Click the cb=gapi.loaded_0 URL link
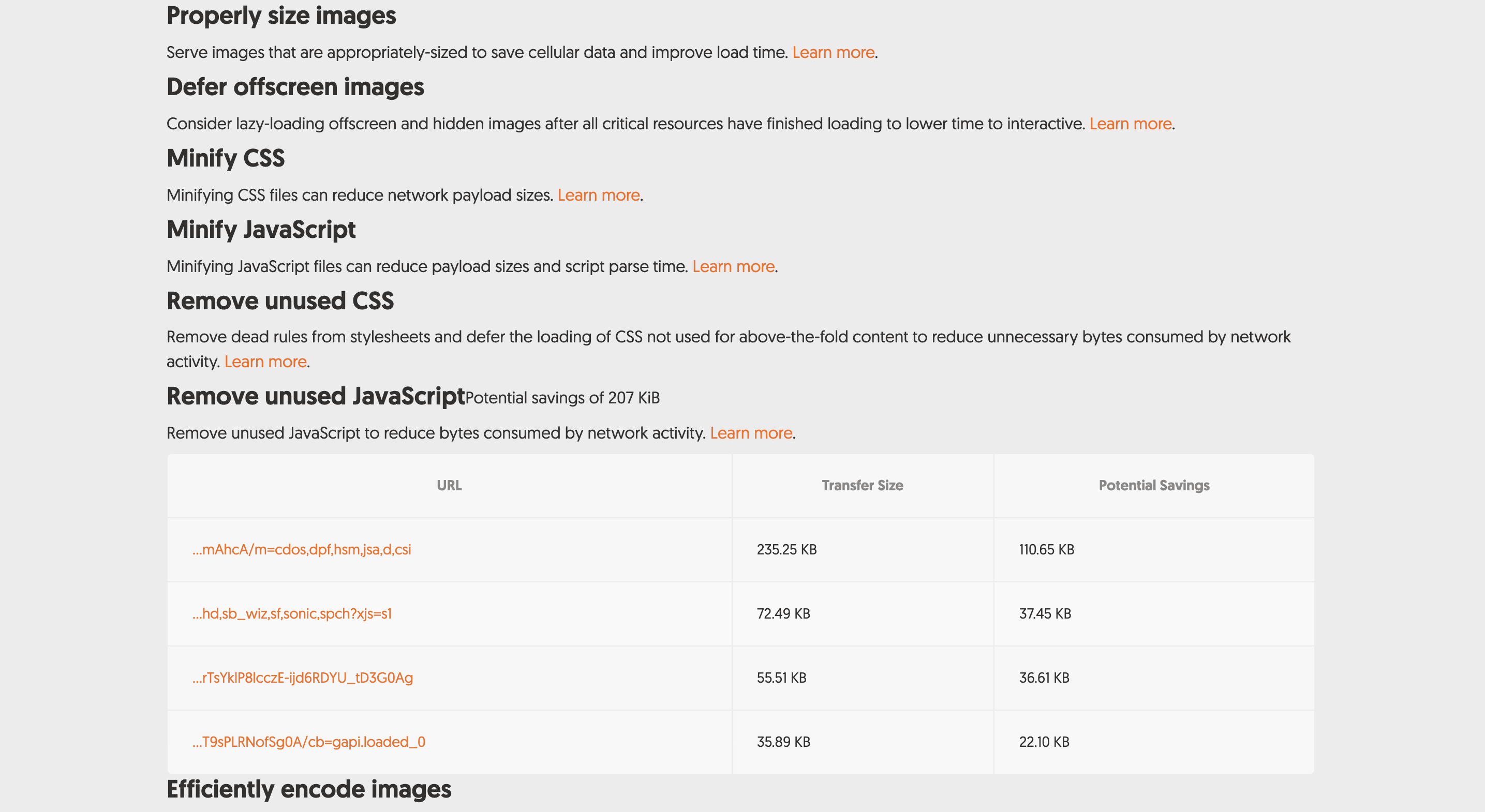The width and height of the screenshot is (1485, 812). [308, 742]
